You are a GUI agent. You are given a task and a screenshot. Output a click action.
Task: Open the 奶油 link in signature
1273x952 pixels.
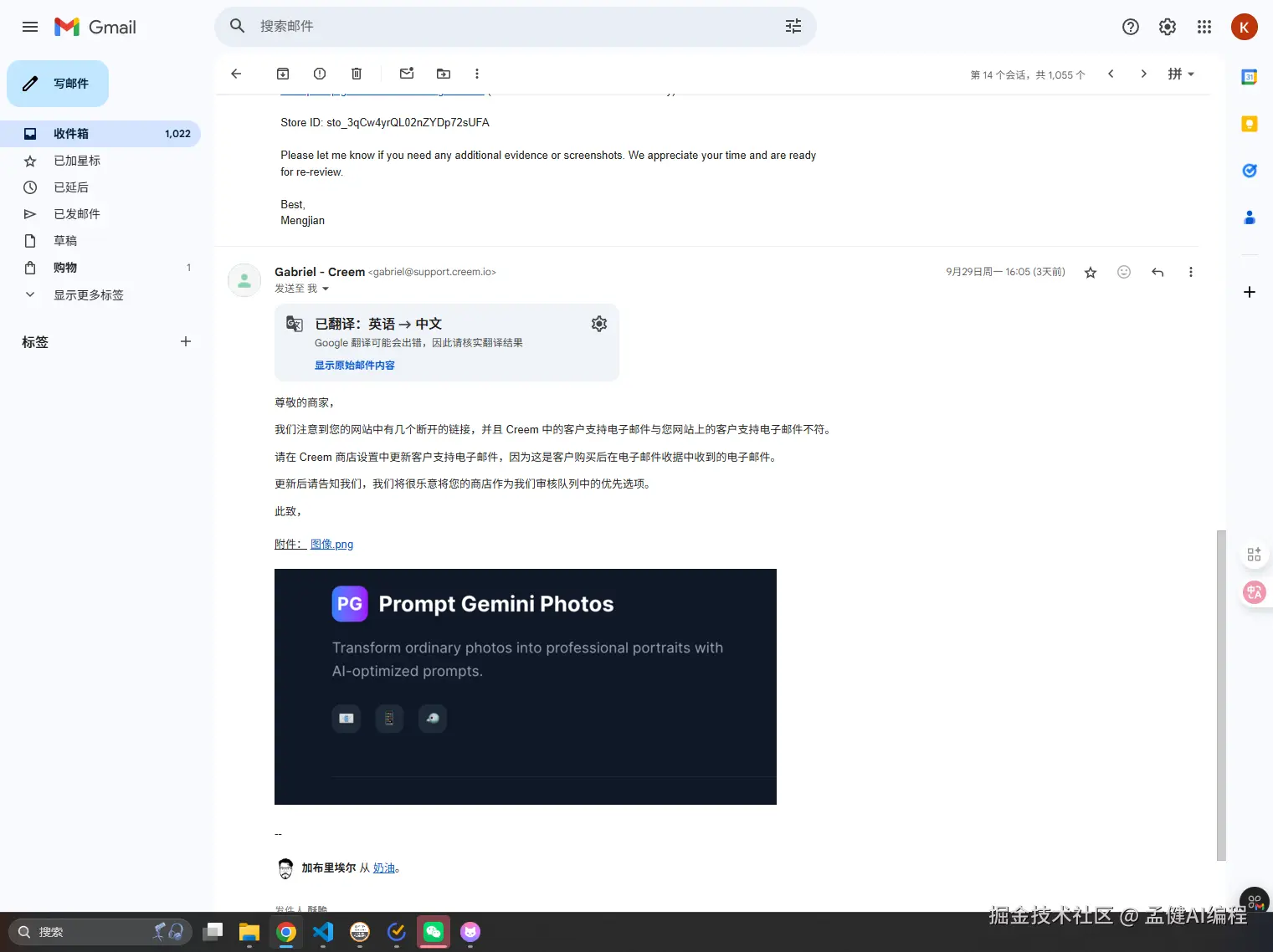pyautogui.click(x=384, y=868)
